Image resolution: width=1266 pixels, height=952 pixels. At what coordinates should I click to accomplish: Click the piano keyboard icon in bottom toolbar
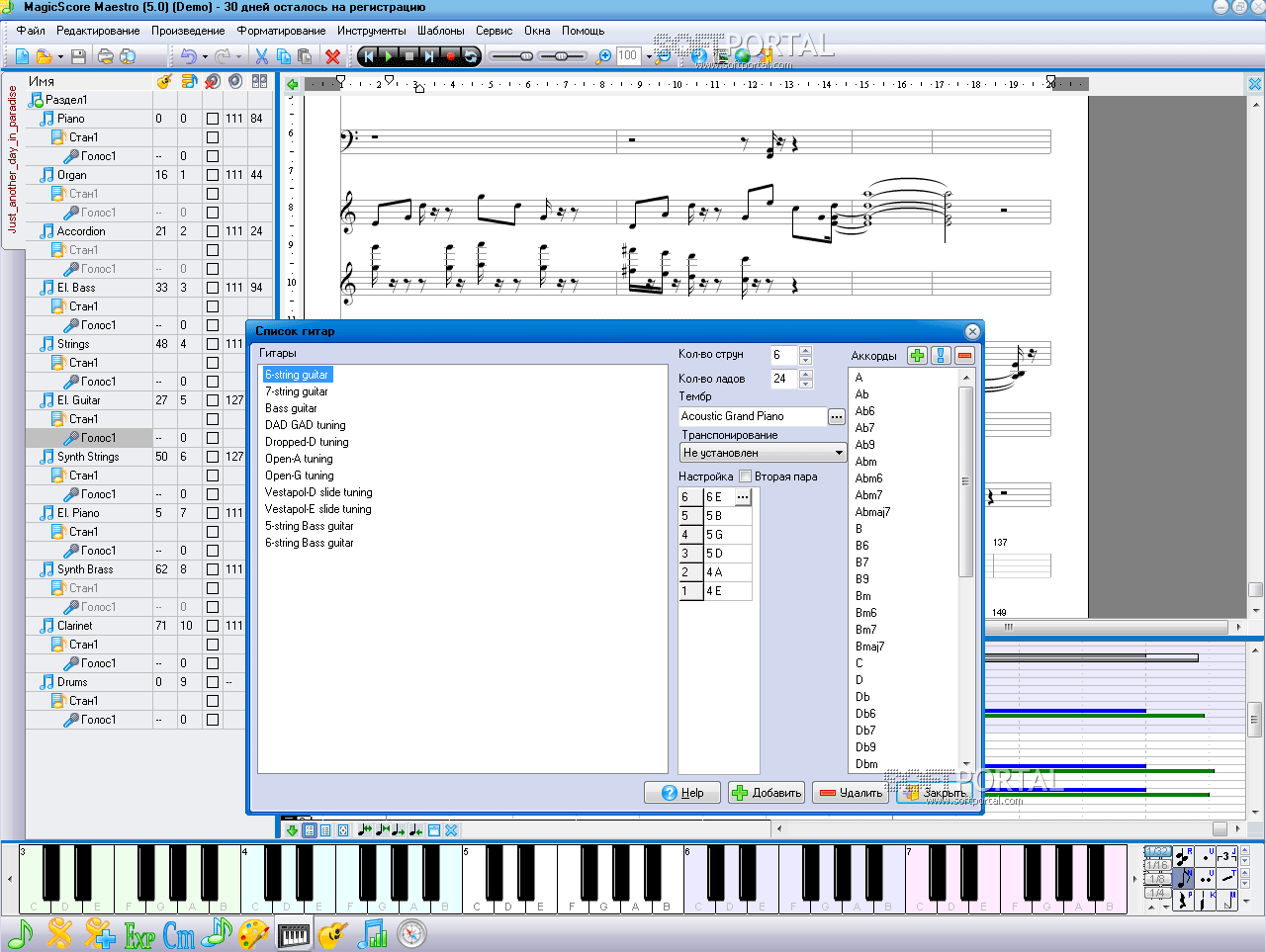coord(294,933)
